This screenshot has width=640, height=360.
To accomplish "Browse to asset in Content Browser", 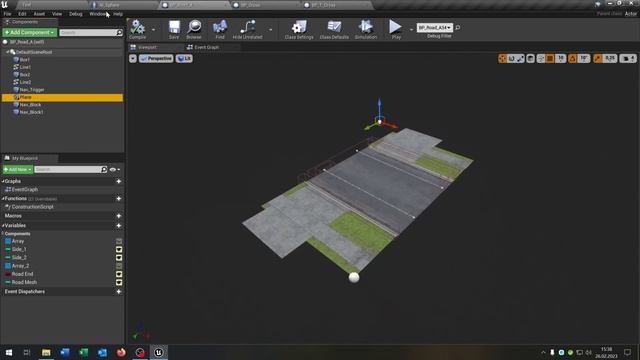I will coord(194,29).
